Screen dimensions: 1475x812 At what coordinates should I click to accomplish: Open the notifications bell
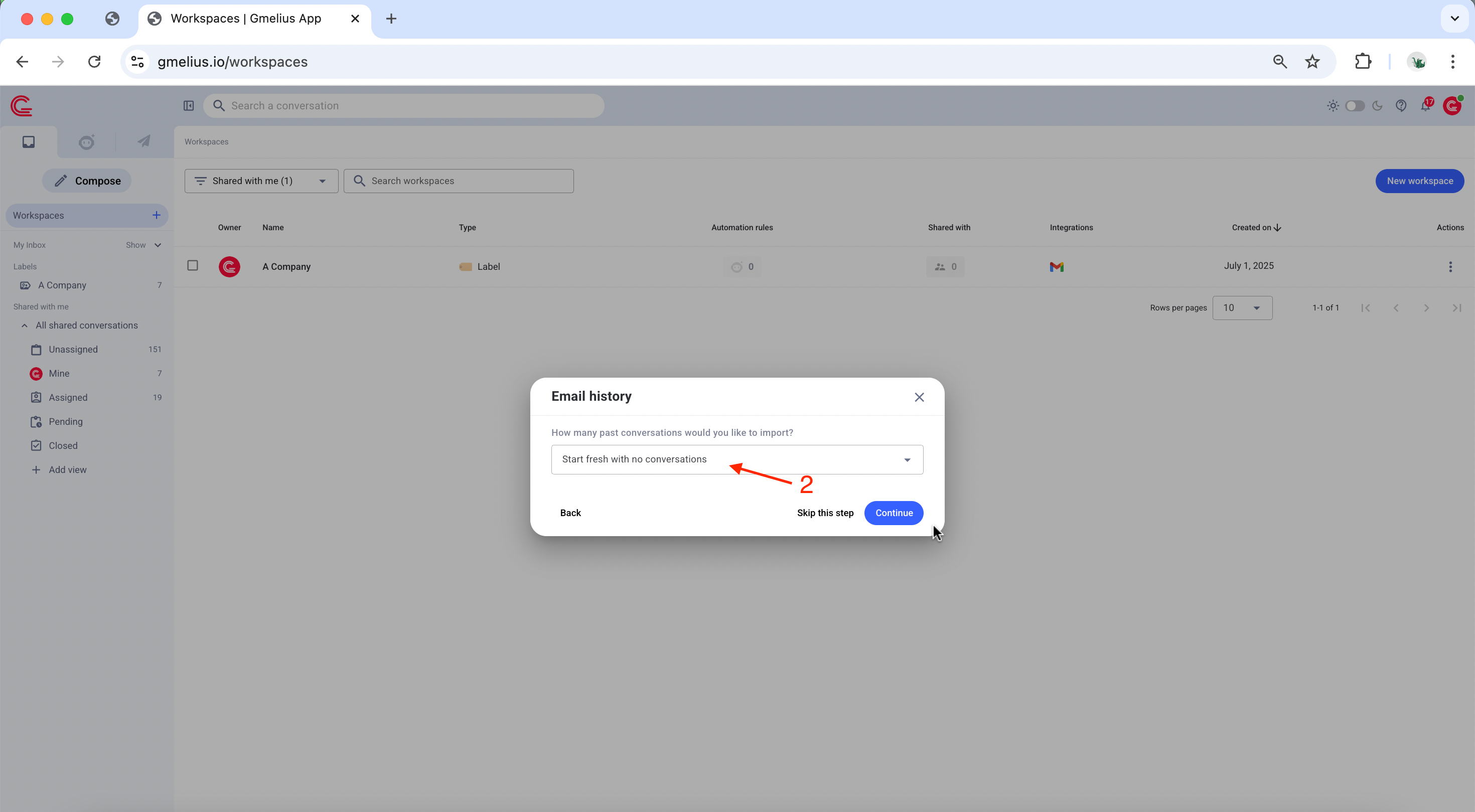pos(1426,105)
